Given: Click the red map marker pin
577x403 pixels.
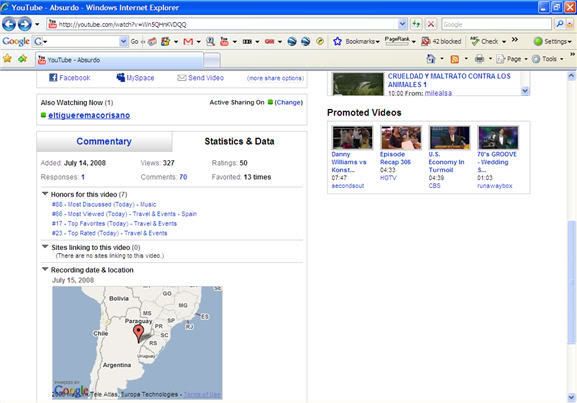Looking at the screenshot, I should (138, 333).
